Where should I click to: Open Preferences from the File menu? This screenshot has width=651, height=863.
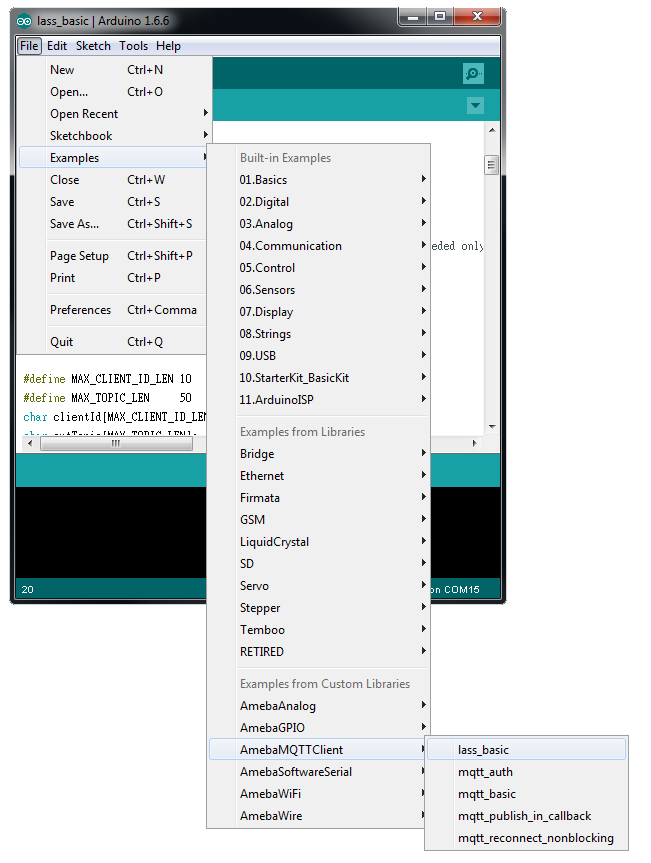[114, 310]
